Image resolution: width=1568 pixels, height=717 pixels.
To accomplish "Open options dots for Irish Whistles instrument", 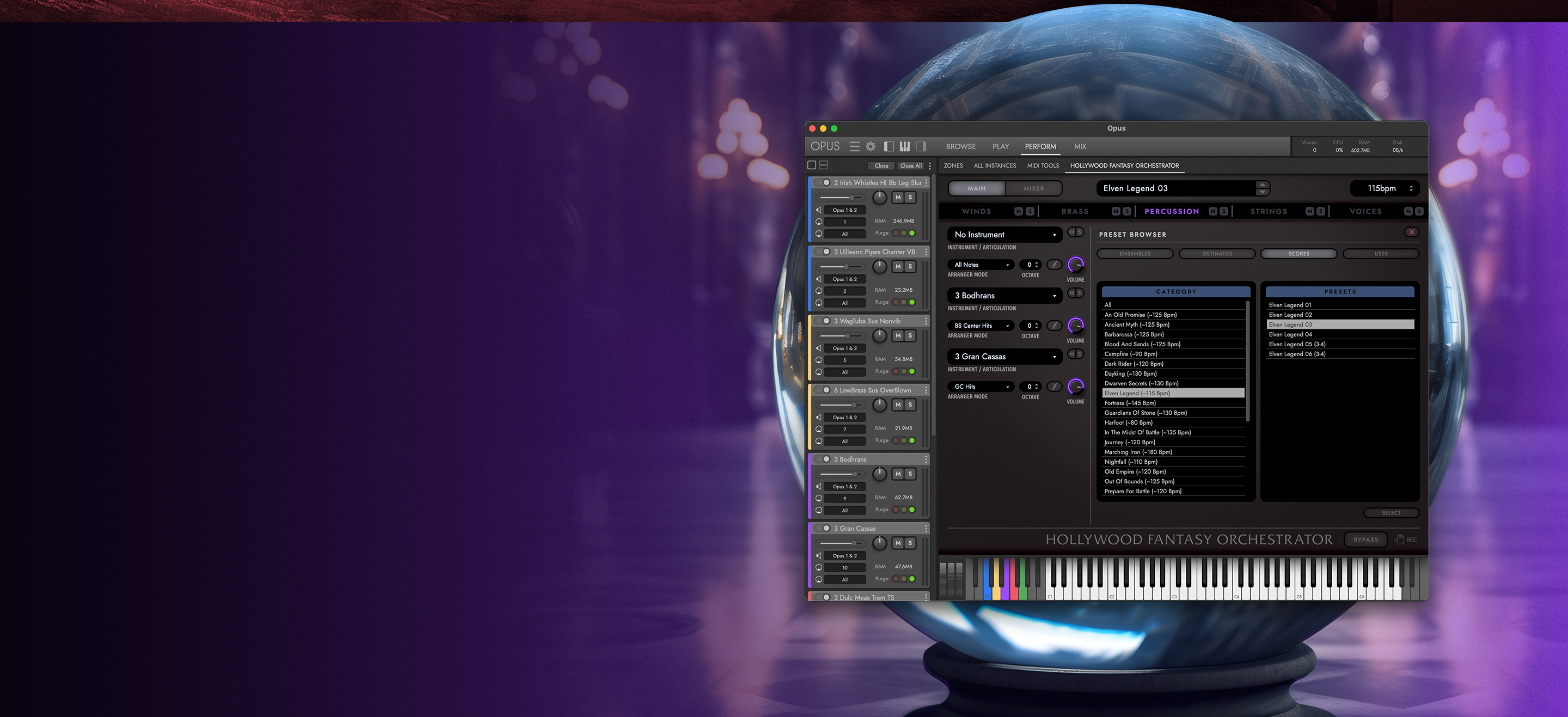I will [x=927, y=182].
